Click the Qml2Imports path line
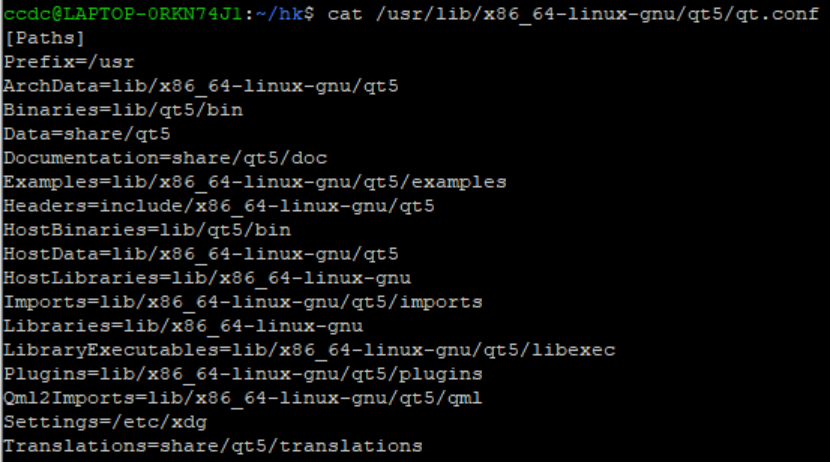Screen dimensions: 830x462 [243, 398]
